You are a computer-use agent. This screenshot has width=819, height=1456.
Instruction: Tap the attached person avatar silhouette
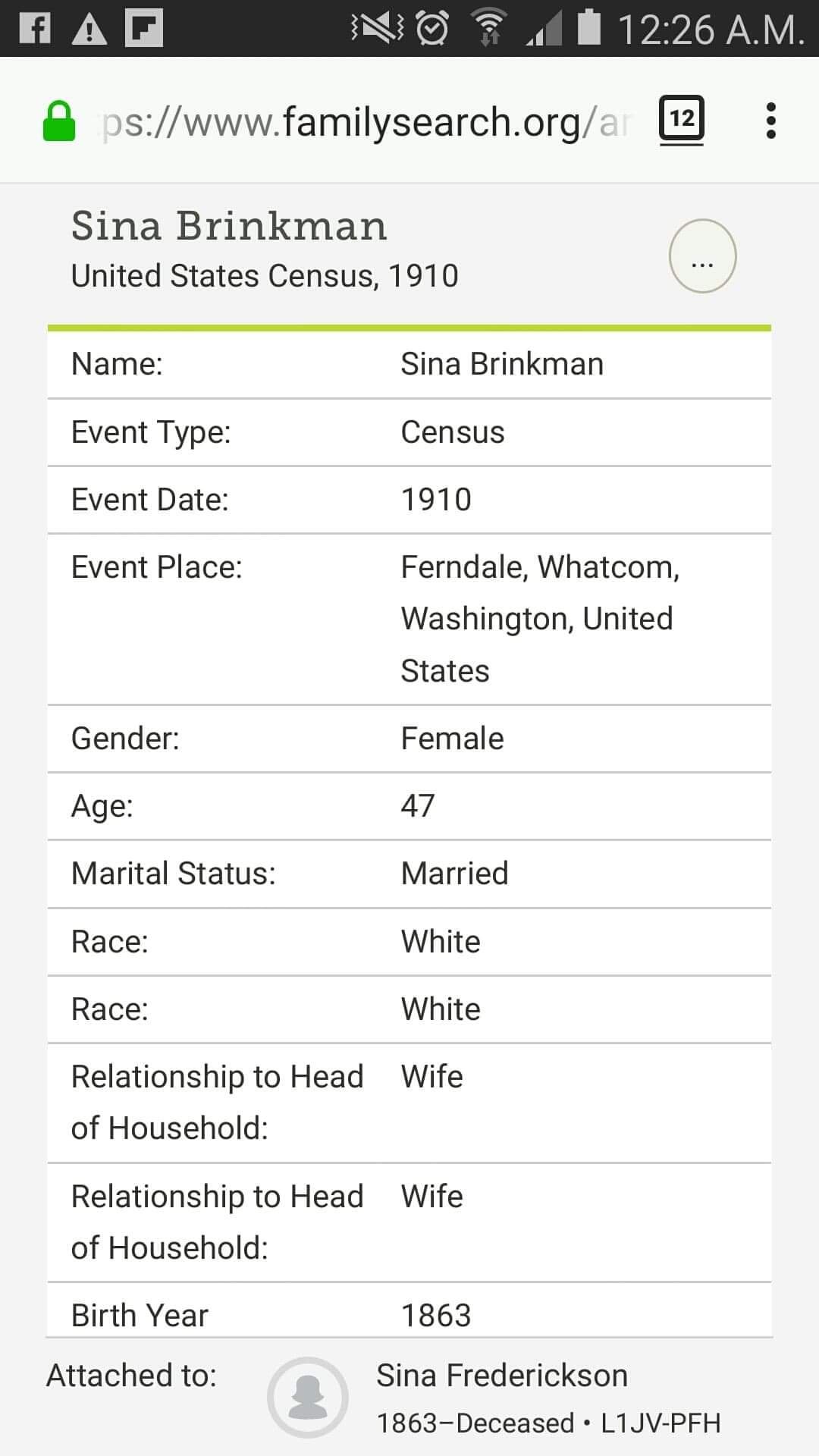coord(307,1397)
